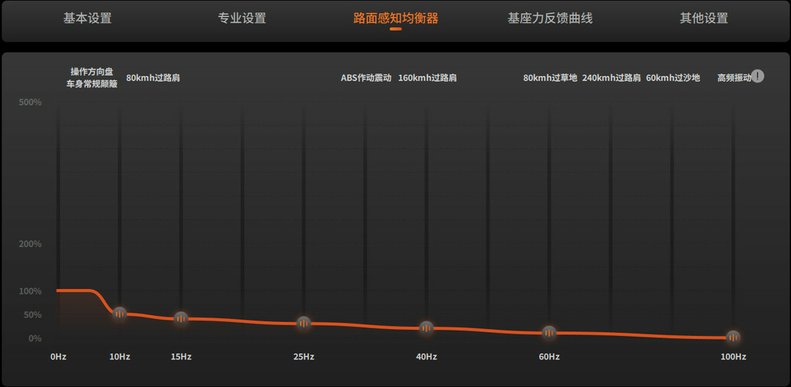This screenshot has height=387, width=791.
Task: Open the 基座力反馈曲线 tab
Action: pyautogui.click(x=550, y=19)
